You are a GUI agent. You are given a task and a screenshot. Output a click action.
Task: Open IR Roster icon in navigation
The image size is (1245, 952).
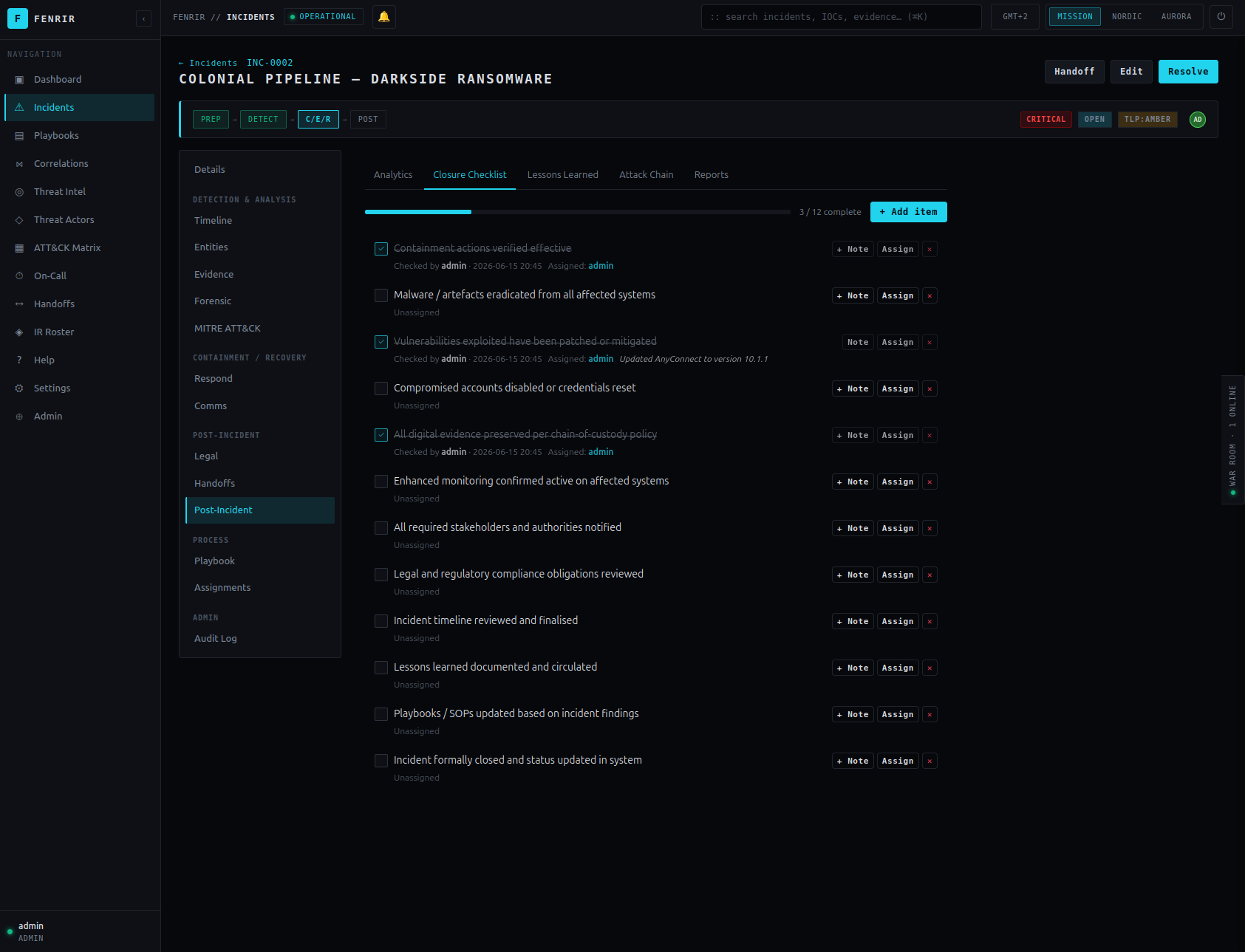coord(19,332)
